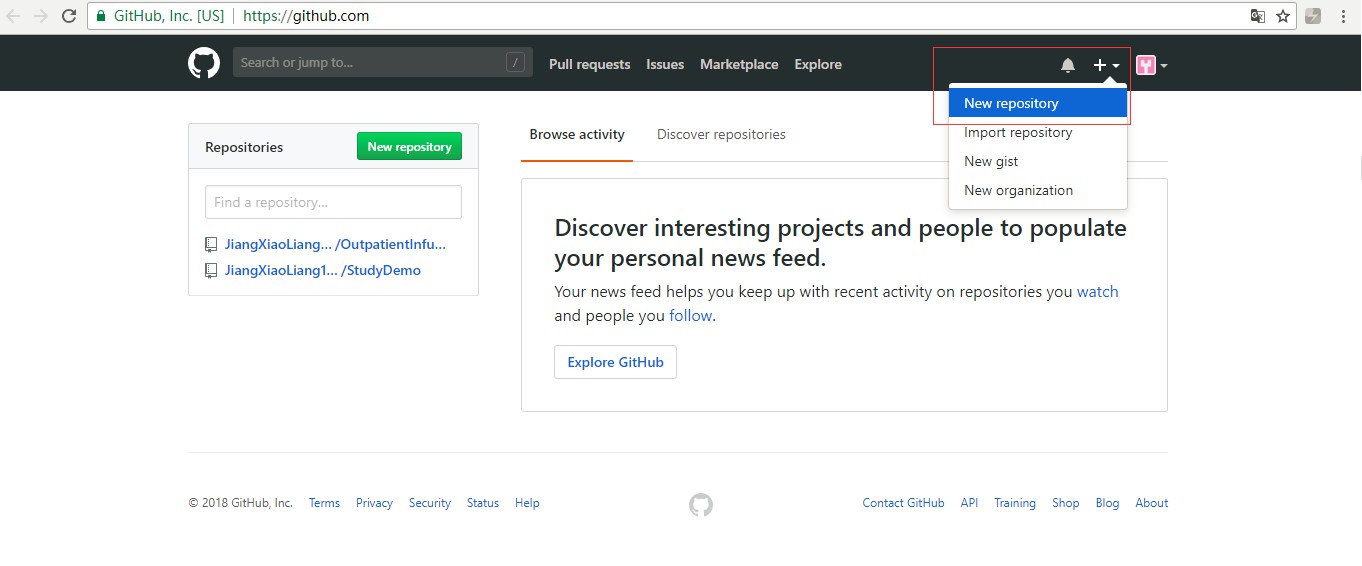Choose Import repository menu item
This screenshot has height=566, width=1362.
(x=1038, y=132)
